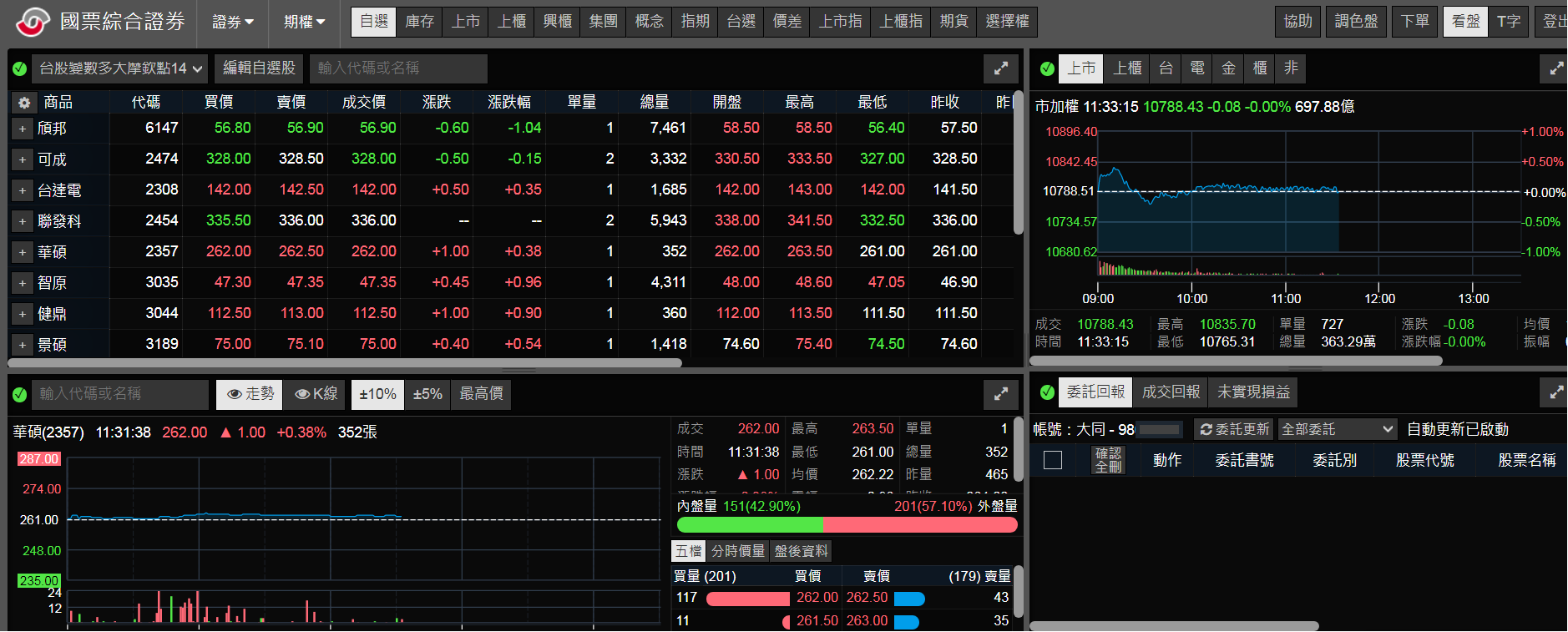Click the 262.00 bid volume bar
The width and height of the screenshot is (1568, 632).
[748, 599]
